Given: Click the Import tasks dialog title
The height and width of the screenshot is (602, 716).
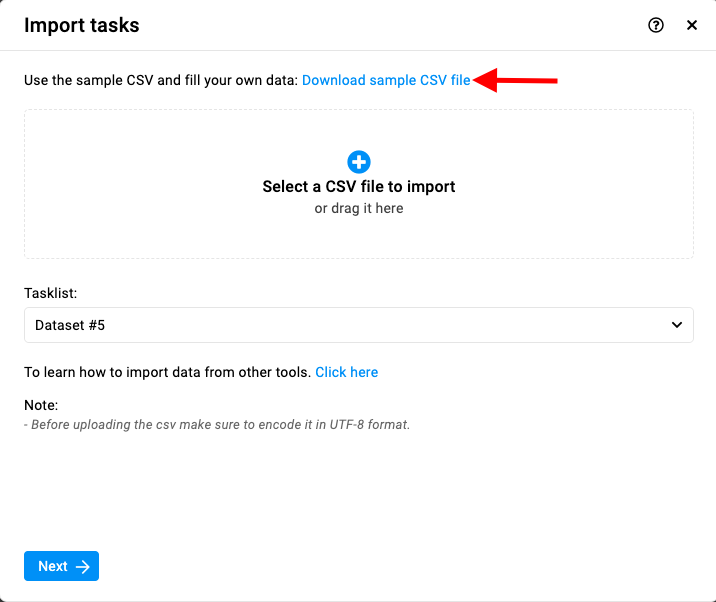Looking at the screenshot, I should (82, 25).
